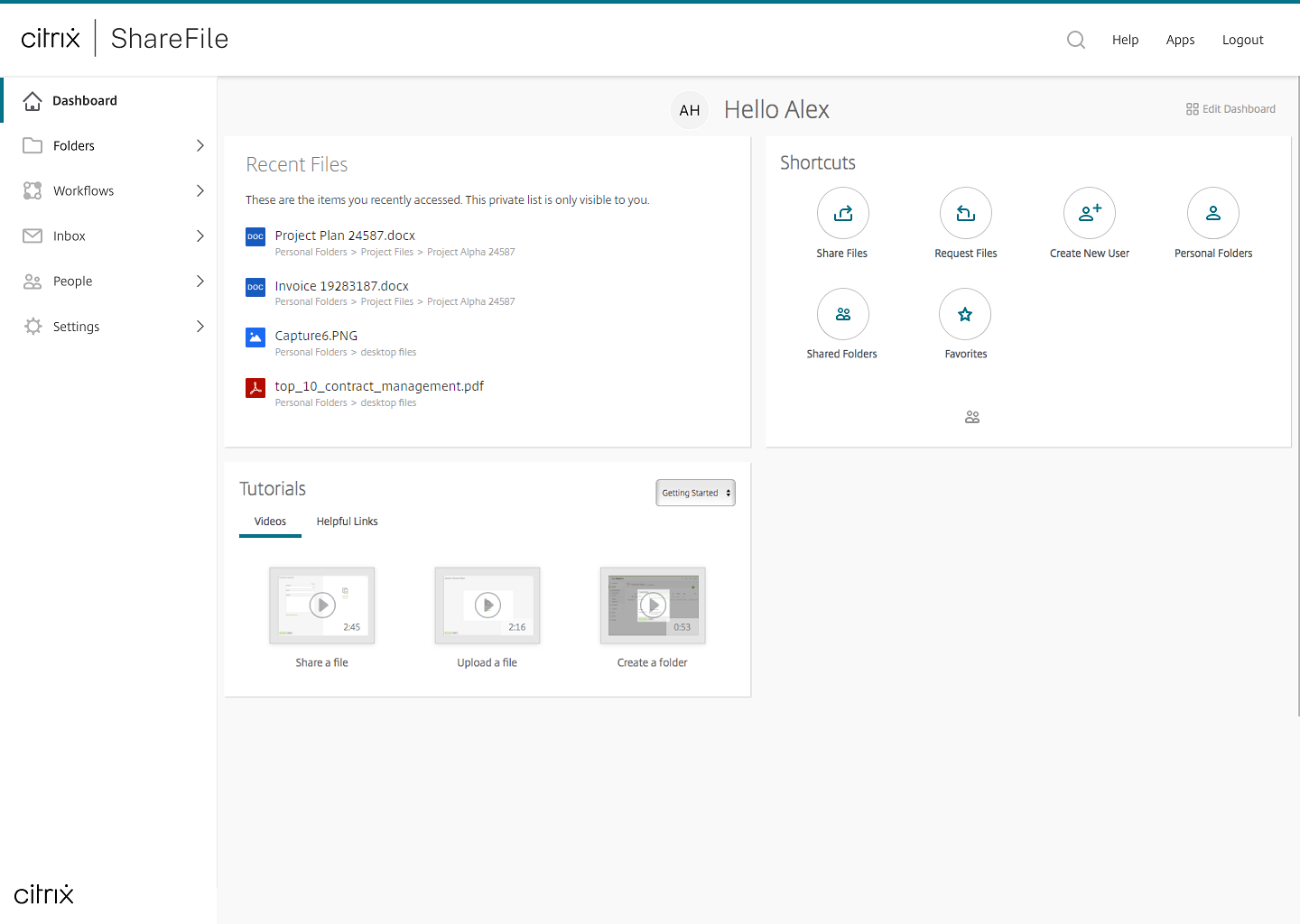The height and width of the screenshot is (924, 1300).
Task: Switch to the Videos tab
Action: pyautogui.click(x=270, y=522)
